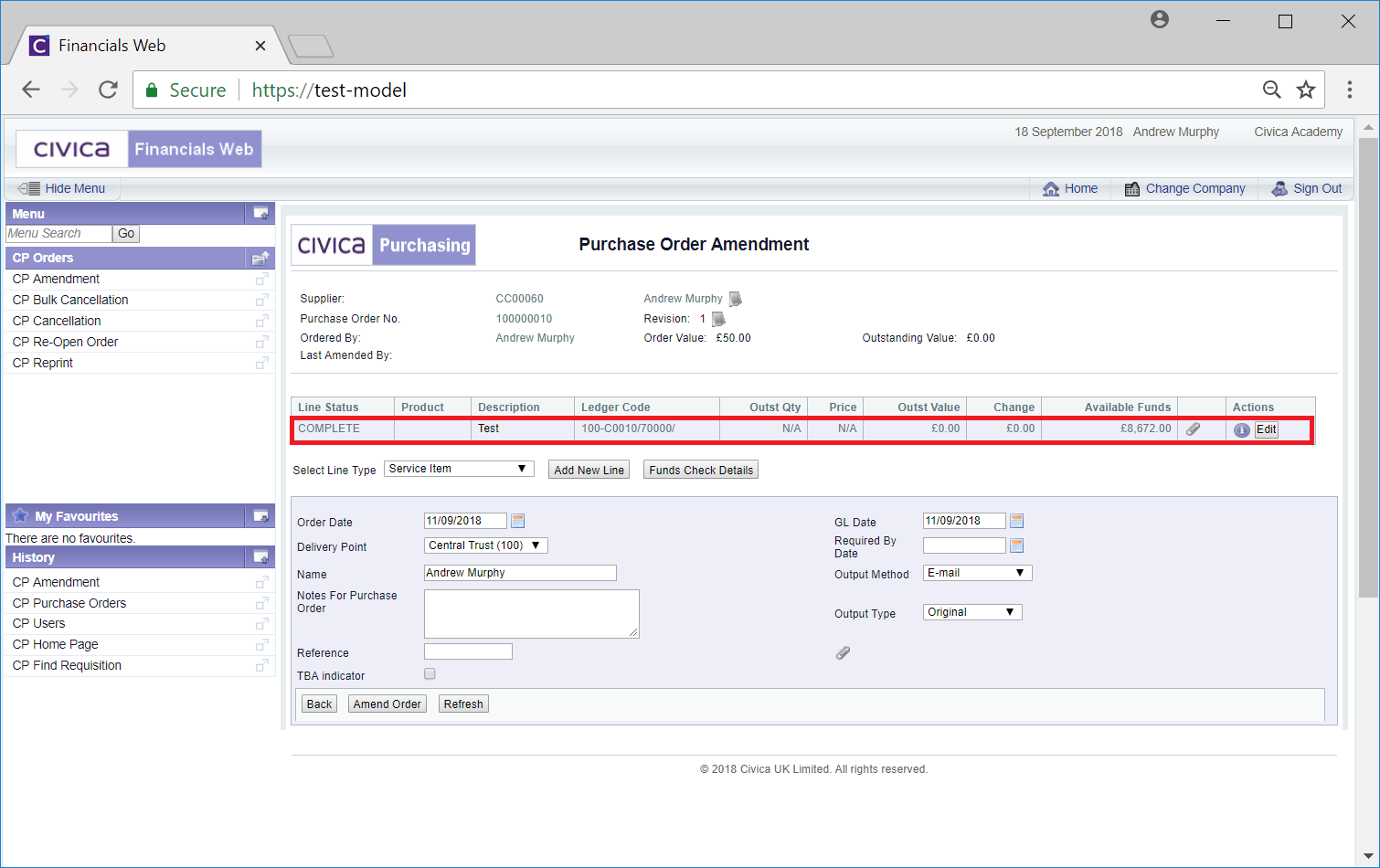Click the browser address bar URL
Image resolution: width=1380 pixels, height=868 pixels.
point(329,90)
